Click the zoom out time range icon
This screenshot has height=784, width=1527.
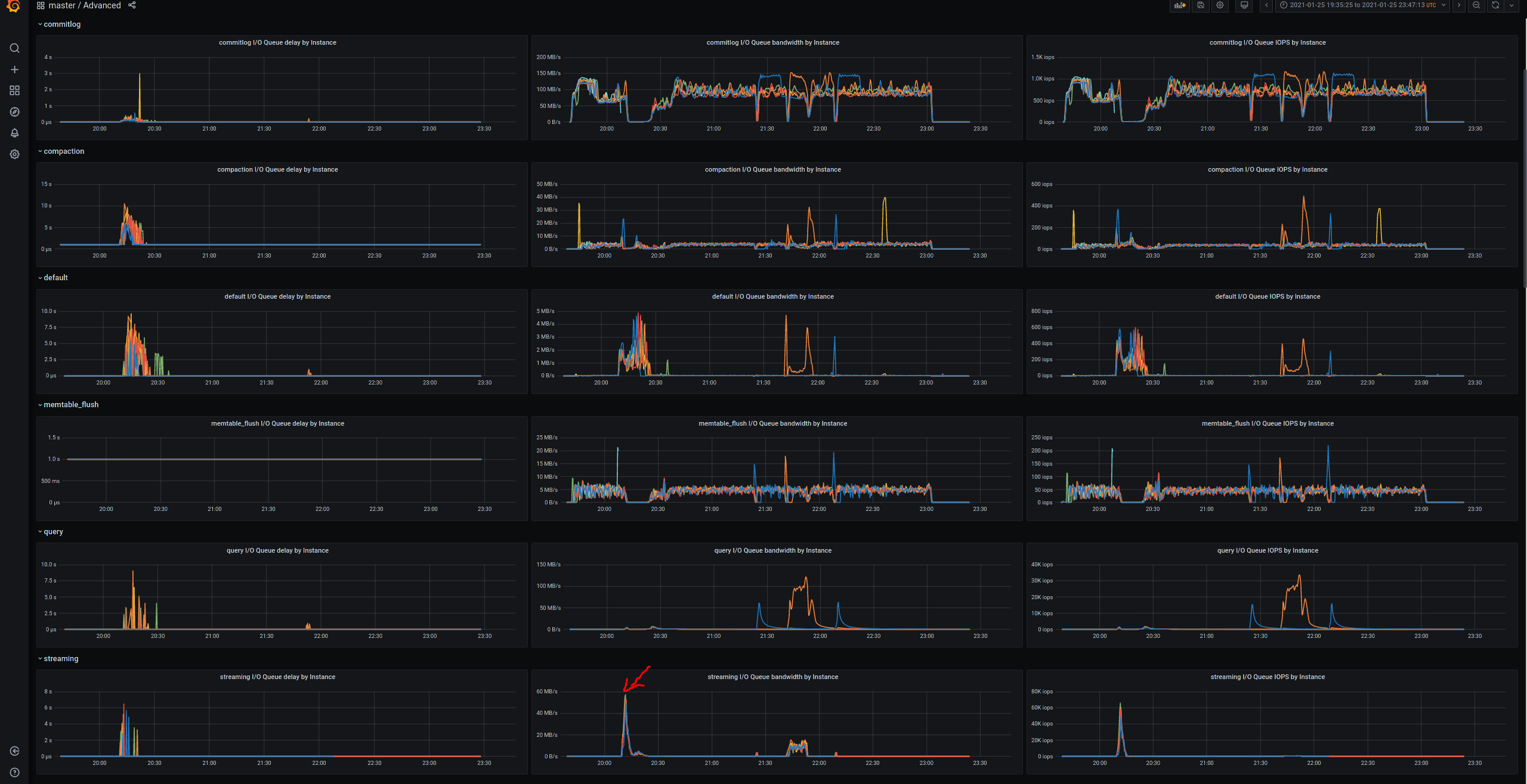tap(1476, 5)
